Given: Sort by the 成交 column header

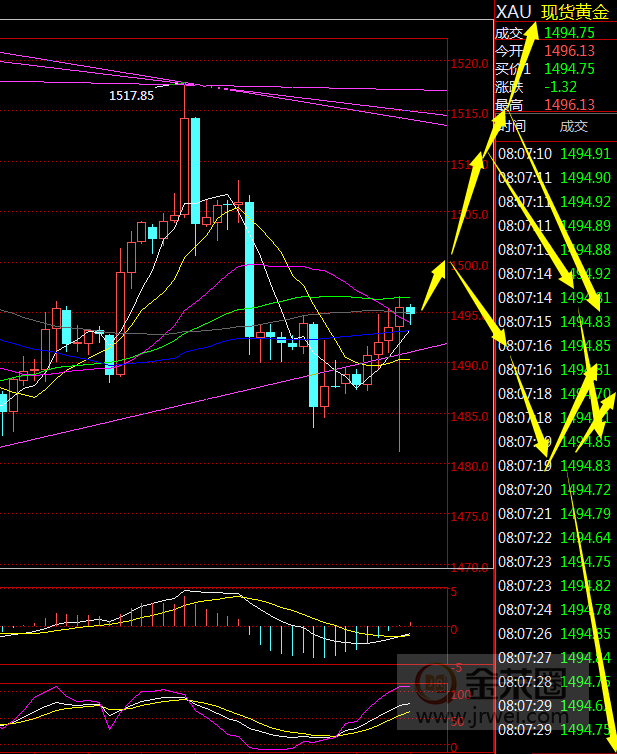Looking at the screenshot, I should coord(574,127).
